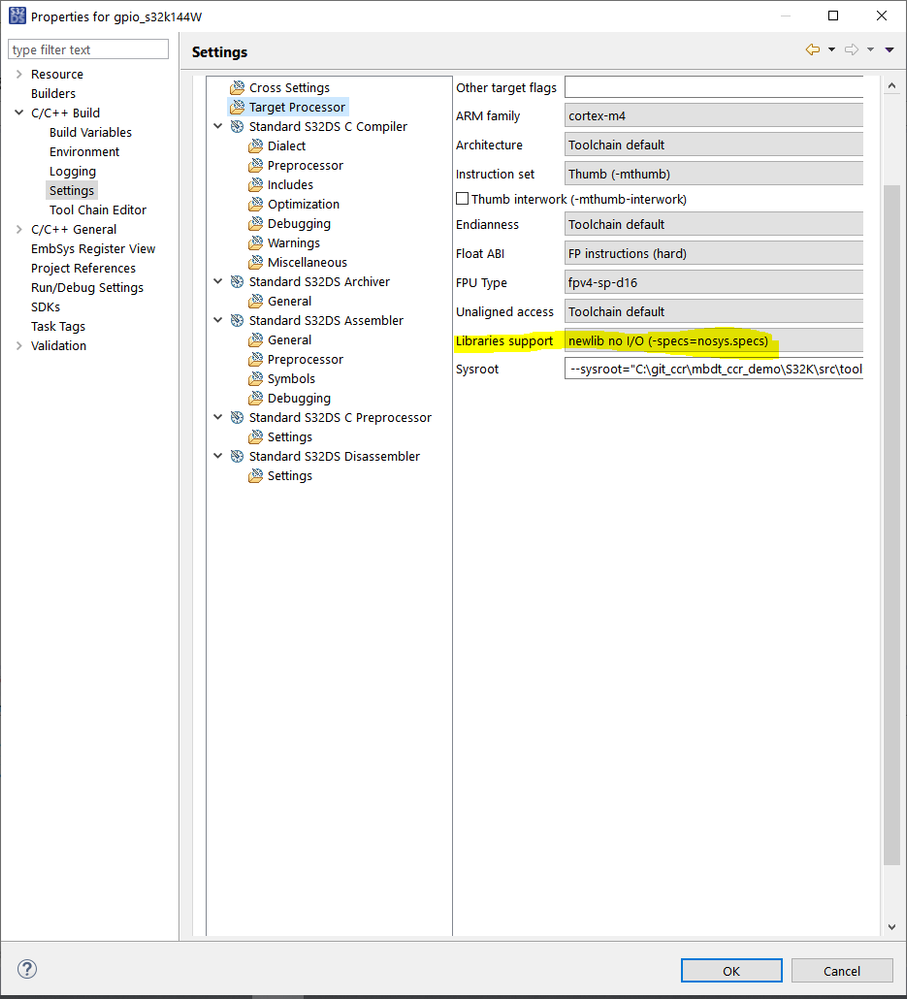907x999 pixels.
Task: Click the Cross Settings page icon
Action: [x=237, y=87]
